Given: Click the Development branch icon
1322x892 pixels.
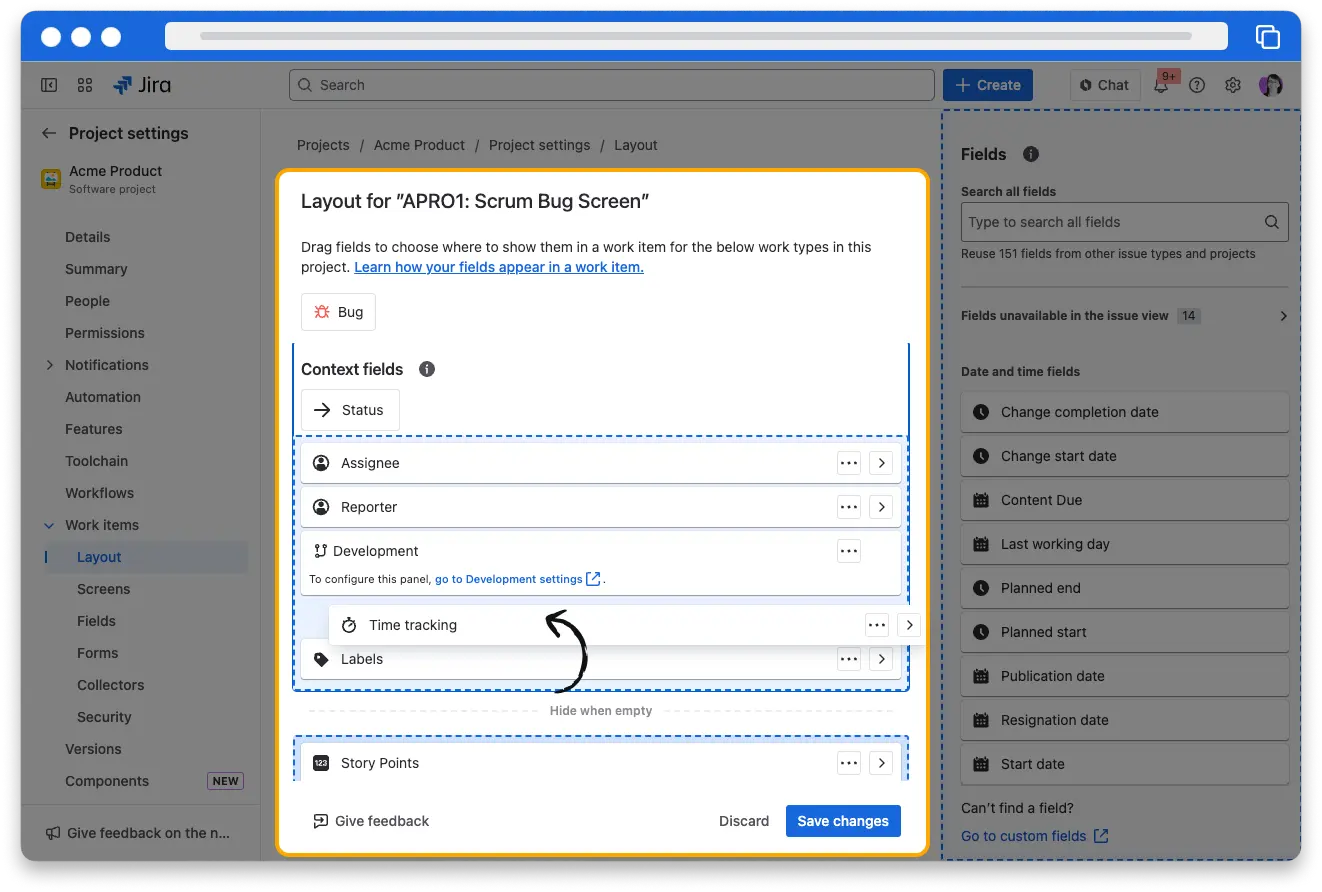Looking at the screenshot, I should point(321,551).
